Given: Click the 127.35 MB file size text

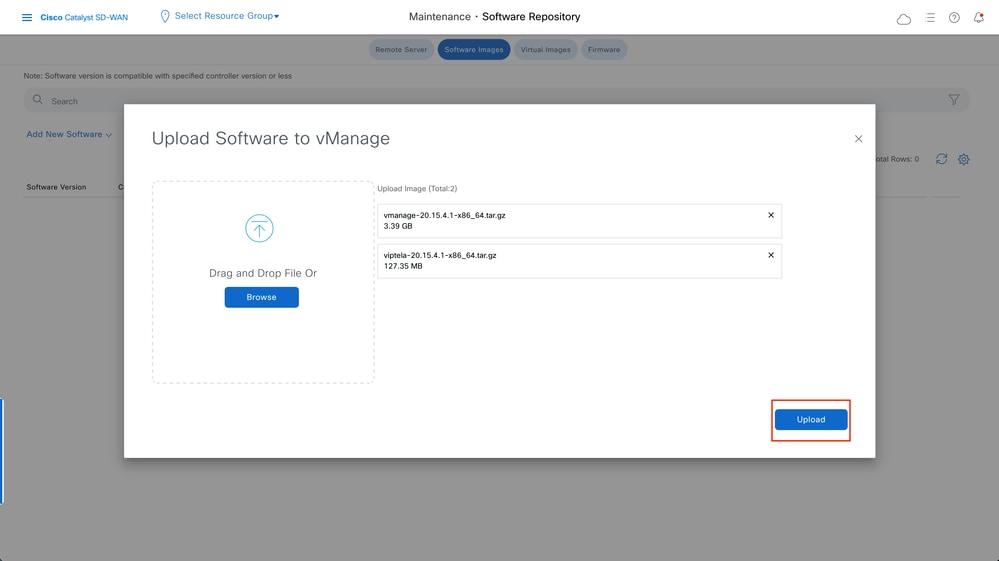Looking at the screenshot, I should click(x=403, y=266).
